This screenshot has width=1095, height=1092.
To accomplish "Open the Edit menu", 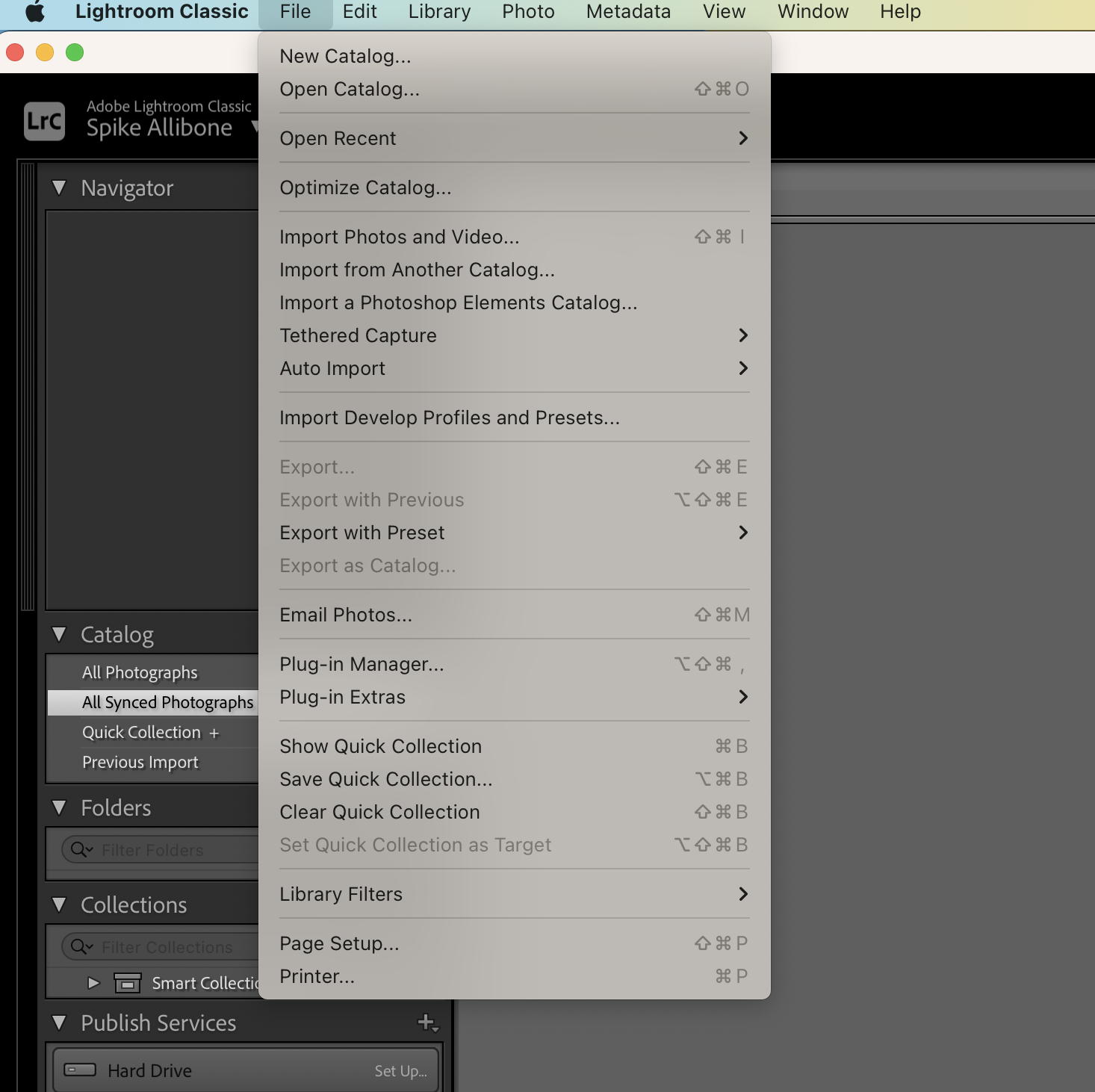I will [359, 12].
